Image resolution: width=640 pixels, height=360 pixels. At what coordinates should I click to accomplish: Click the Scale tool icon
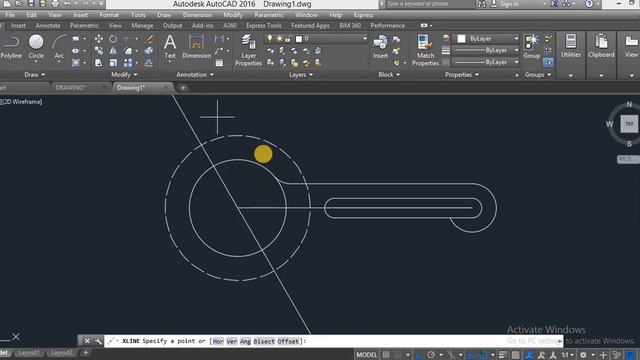point(113,63)
